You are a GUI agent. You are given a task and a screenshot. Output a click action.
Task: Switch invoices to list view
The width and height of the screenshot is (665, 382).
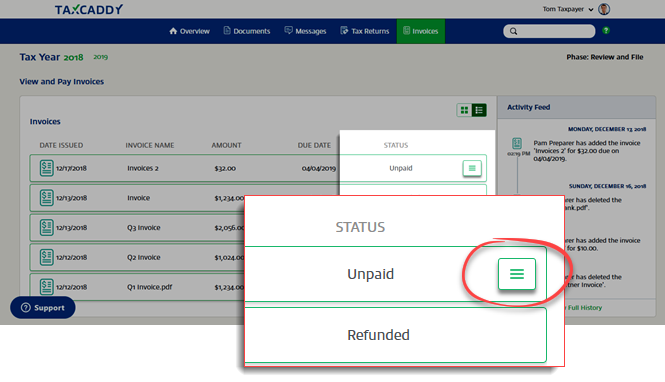pyautogui.click(x=479, y=110)
